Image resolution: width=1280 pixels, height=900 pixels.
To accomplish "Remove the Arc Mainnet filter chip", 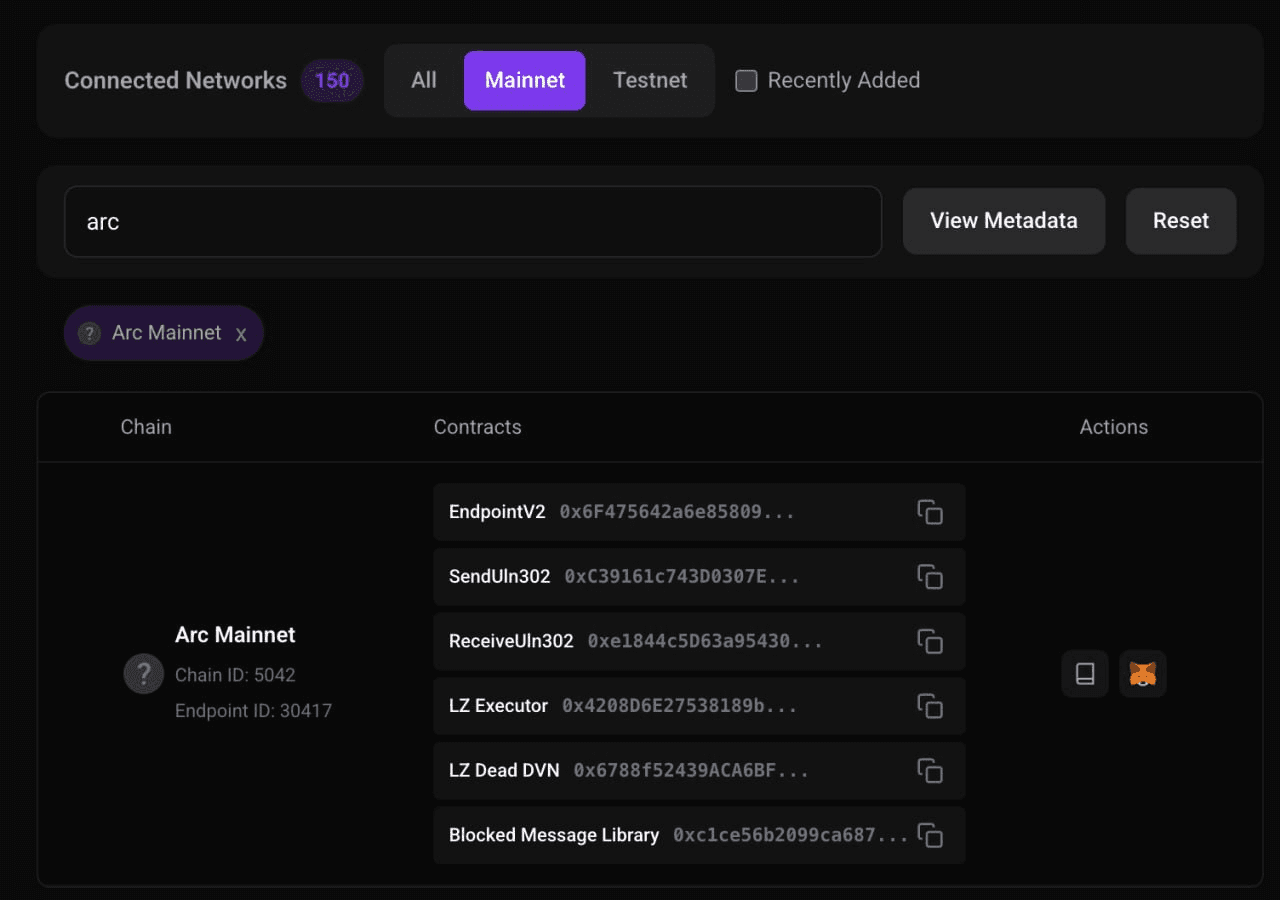I will (x=241, y=334).
